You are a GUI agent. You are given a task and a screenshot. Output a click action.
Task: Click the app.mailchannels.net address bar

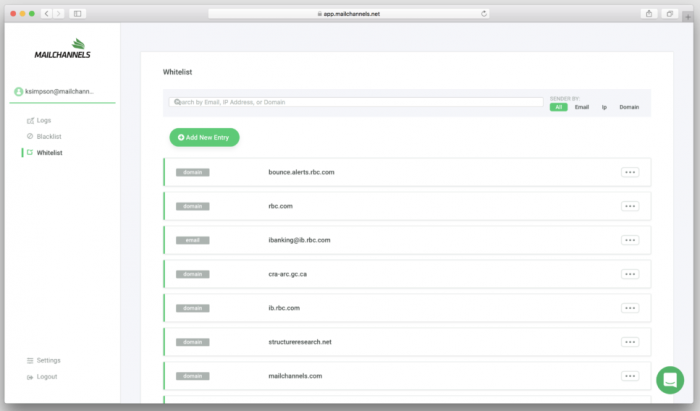[x=349, y=14]
